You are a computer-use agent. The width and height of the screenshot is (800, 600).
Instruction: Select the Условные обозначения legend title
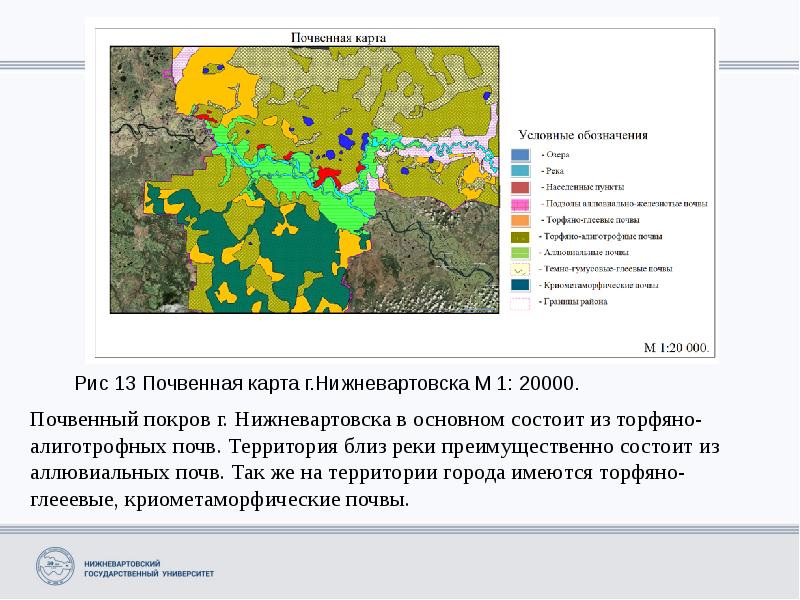coord(585,134)
